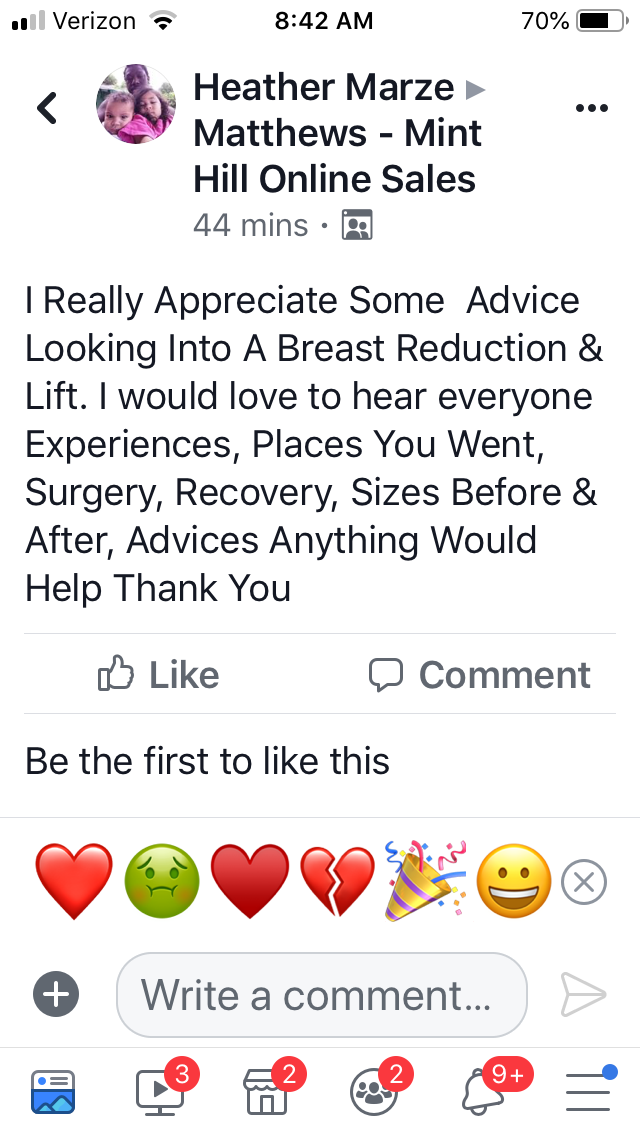Viewport: 640px width, 1136px height.
Task: Insert the party popper emoji
Action: [x=425, y=881]
